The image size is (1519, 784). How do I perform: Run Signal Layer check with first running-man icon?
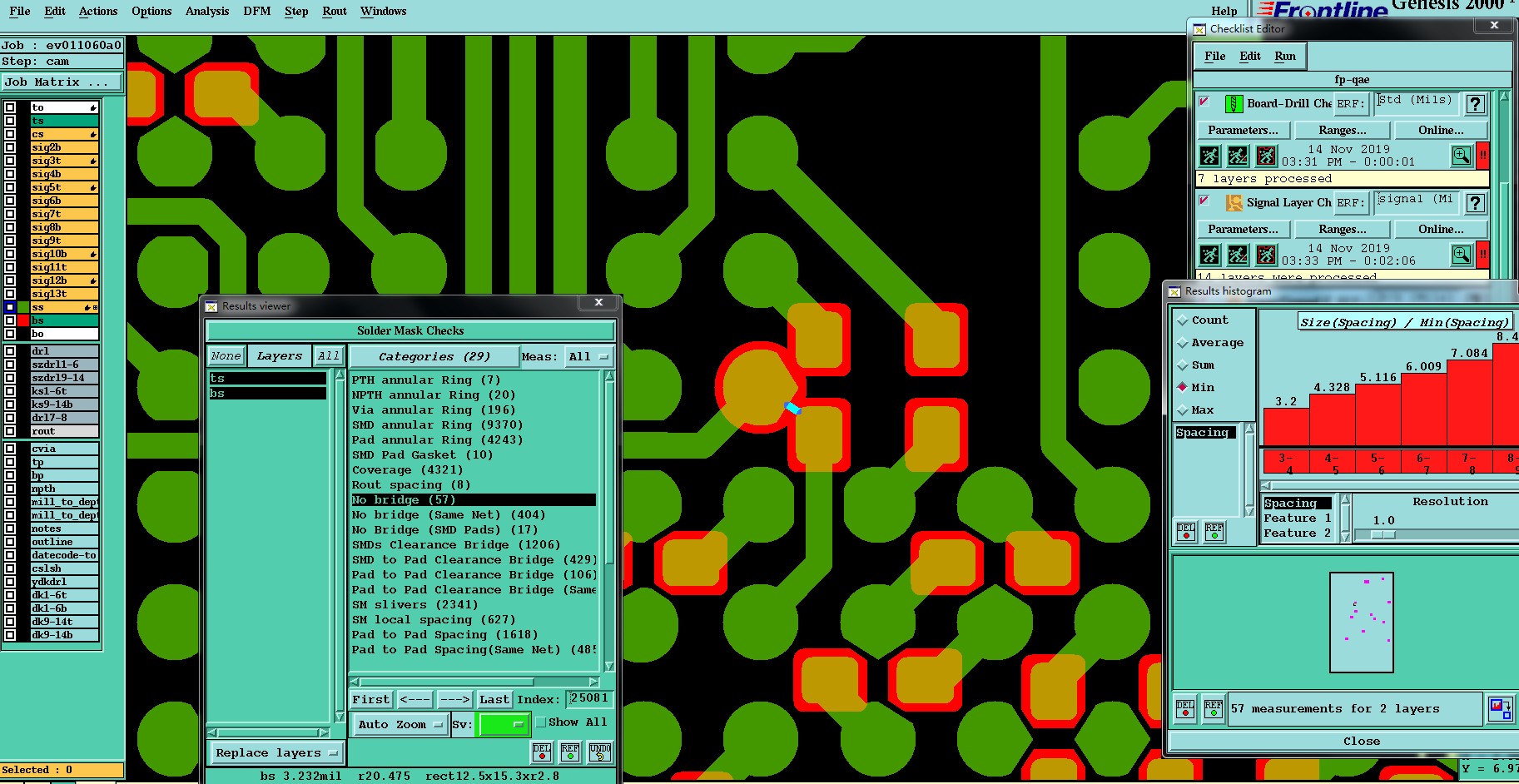tap(1209, 255)
